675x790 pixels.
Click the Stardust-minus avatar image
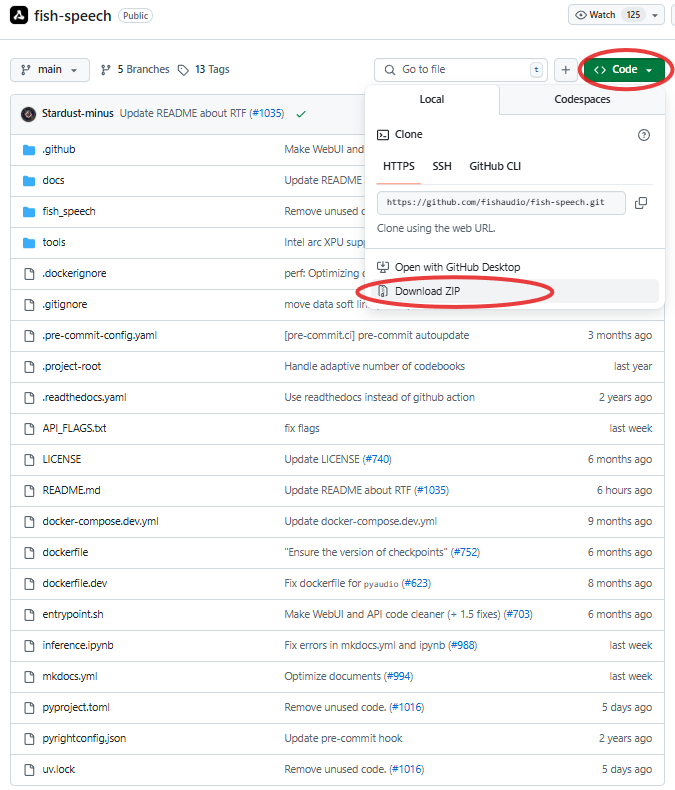29,114
